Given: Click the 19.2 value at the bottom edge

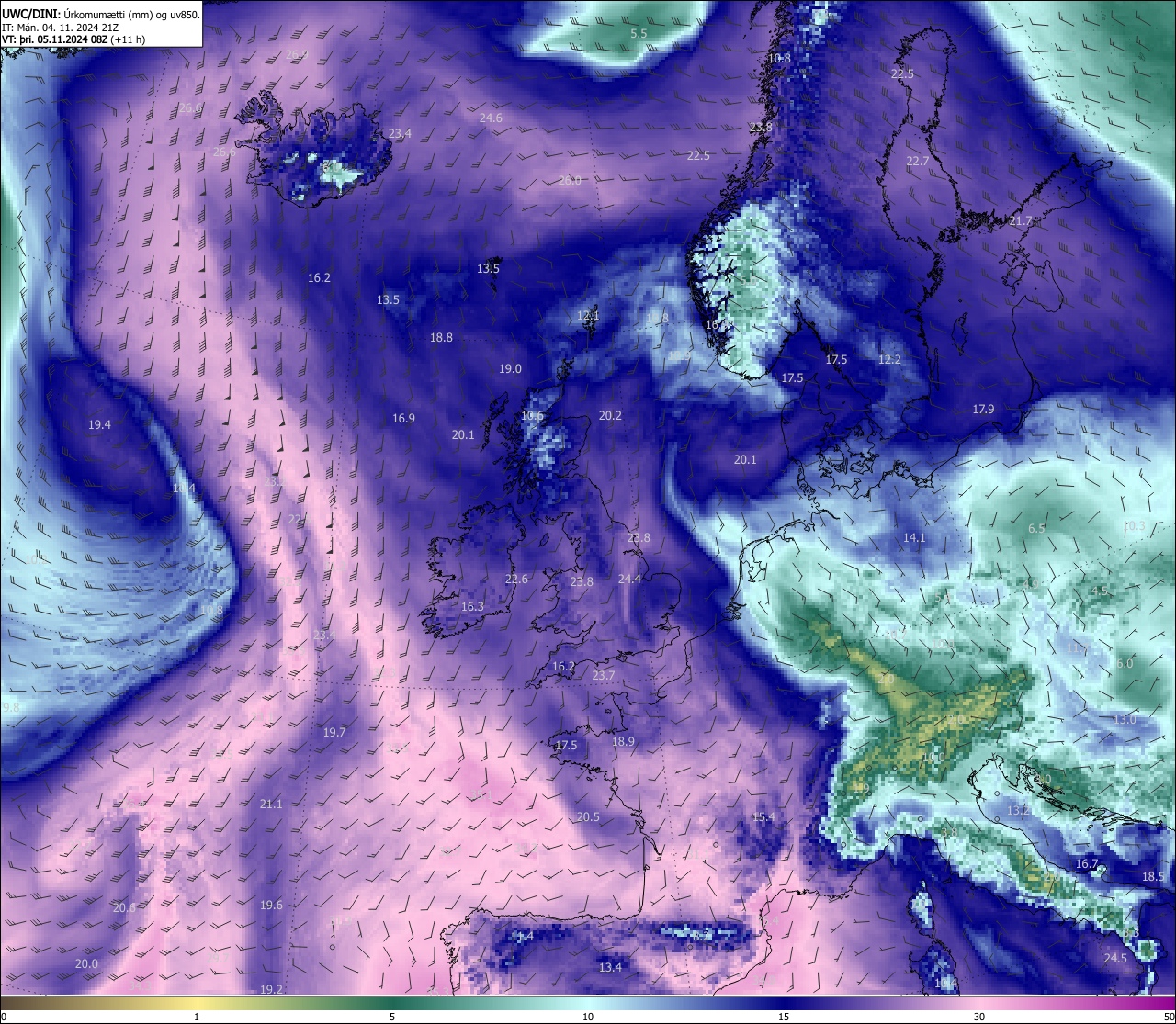Looking at the screenshot, I should click(x=271, y=989).
